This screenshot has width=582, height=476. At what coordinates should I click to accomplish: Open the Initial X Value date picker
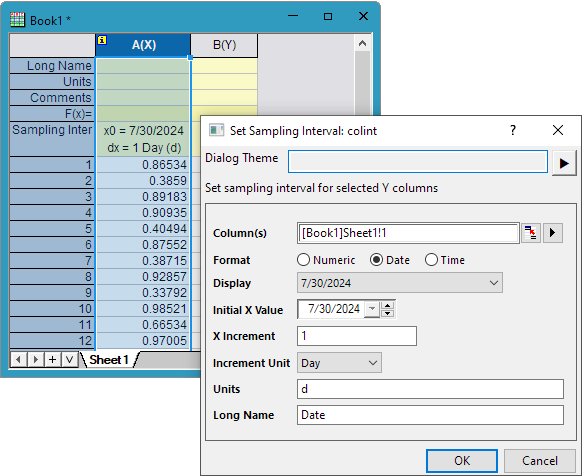point(372,309)
